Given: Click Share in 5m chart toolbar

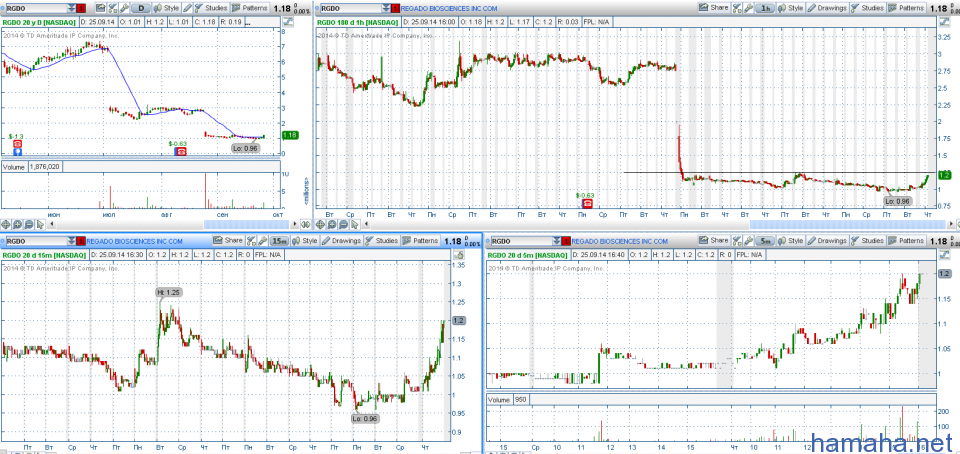Looking at the screenshot, I should pos(713,240).
